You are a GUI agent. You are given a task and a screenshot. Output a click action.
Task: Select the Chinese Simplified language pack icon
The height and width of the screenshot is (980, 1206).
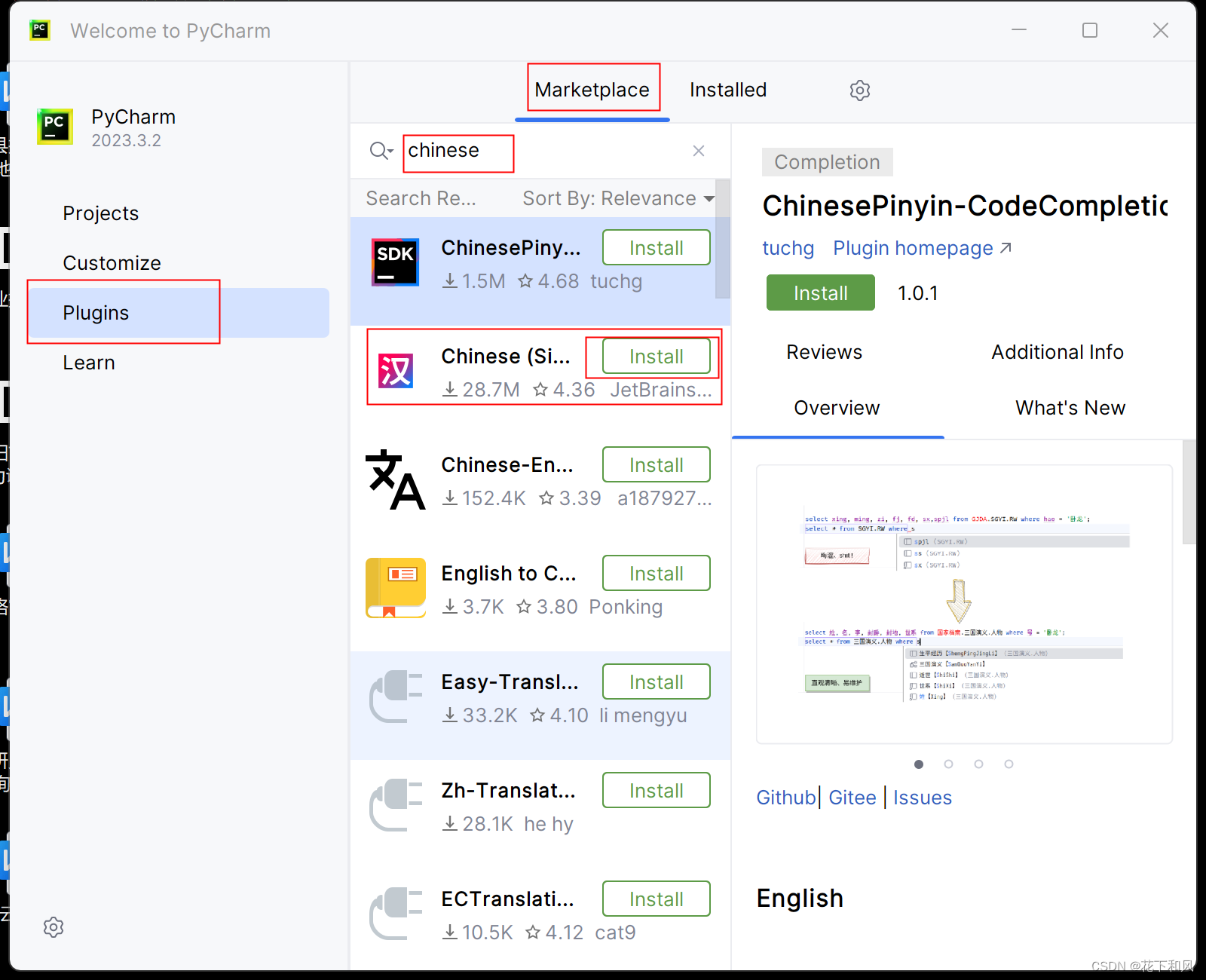pyautogui.click(x=395, y=371)
